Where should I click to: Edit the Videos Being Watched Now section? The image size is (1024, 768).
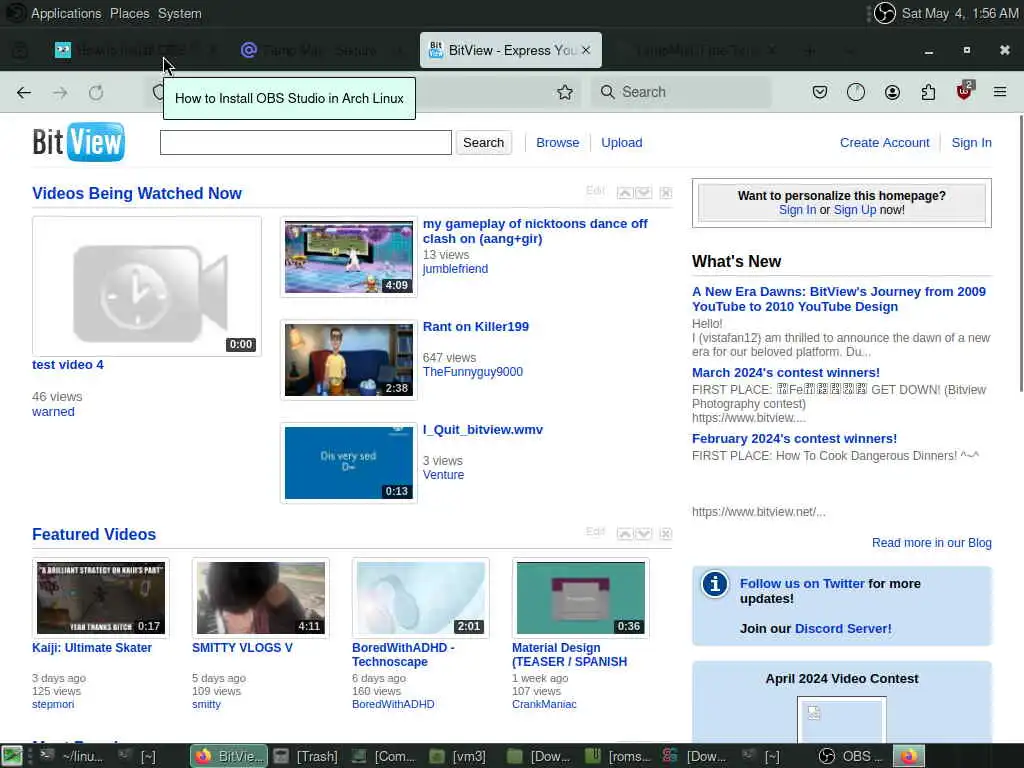[595, 191]
